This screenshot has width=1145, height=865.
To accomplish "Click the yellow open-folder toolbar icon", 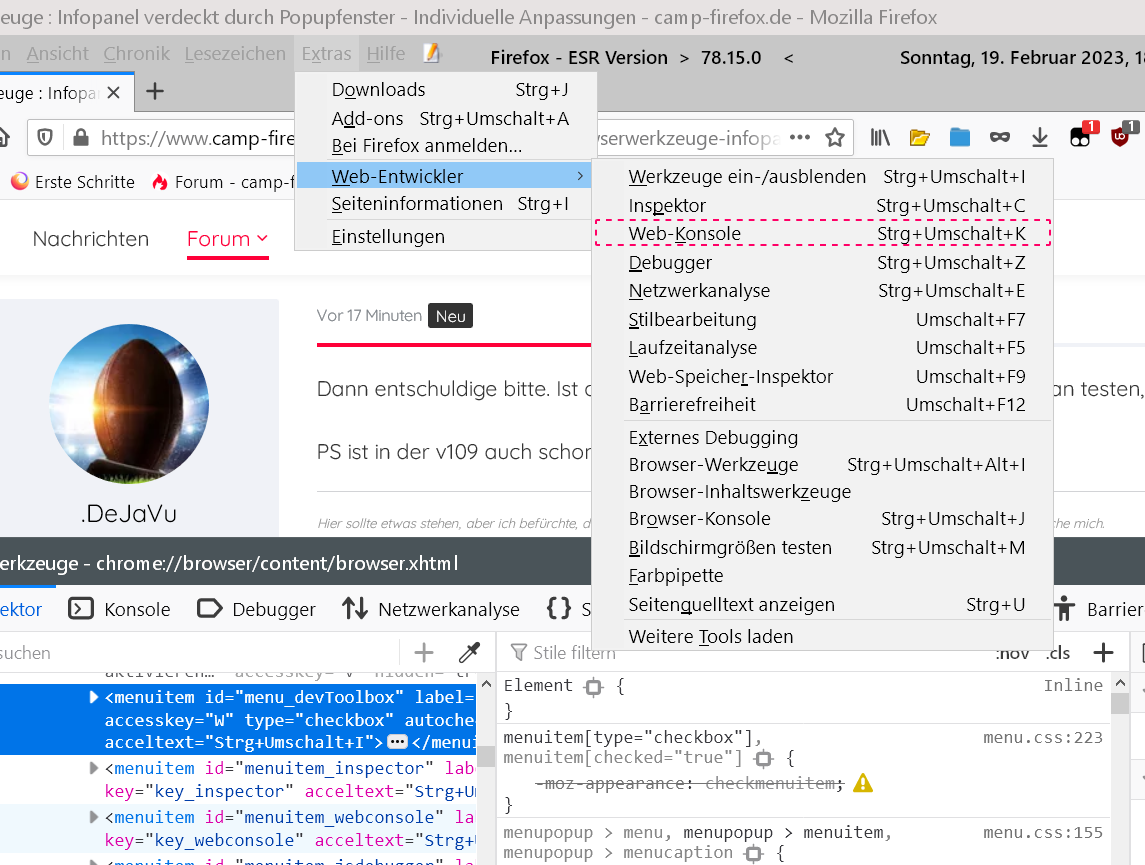I will point(920,138).
